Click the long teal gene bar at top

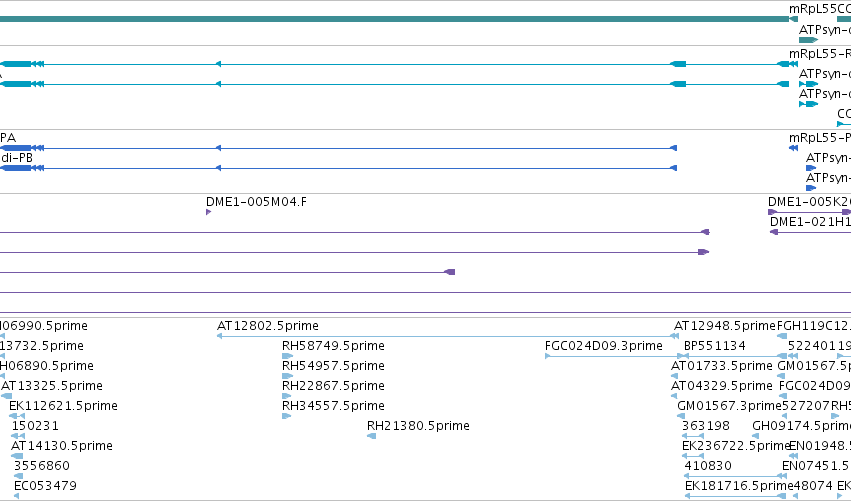click(395, 19)
